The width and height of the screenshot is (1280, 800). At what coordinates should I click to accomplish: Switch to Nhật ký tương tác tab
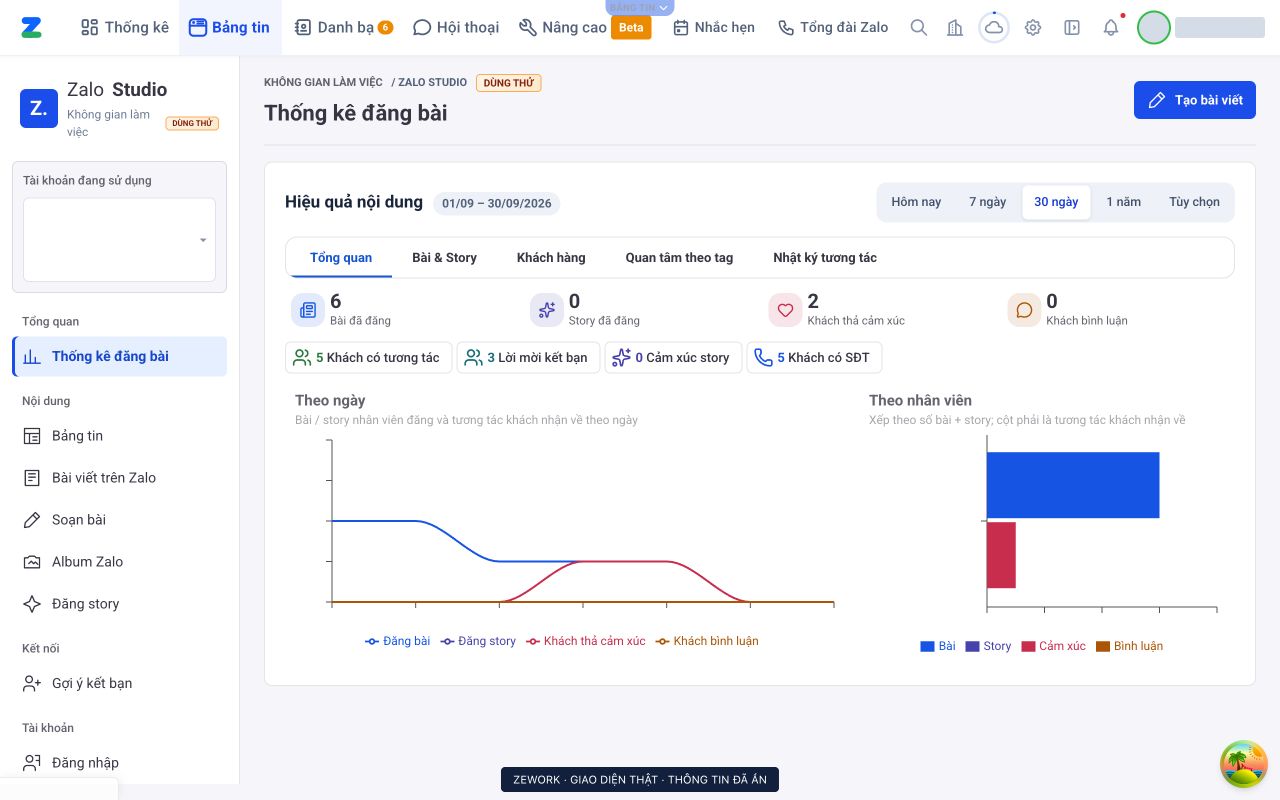click(825, 258)
